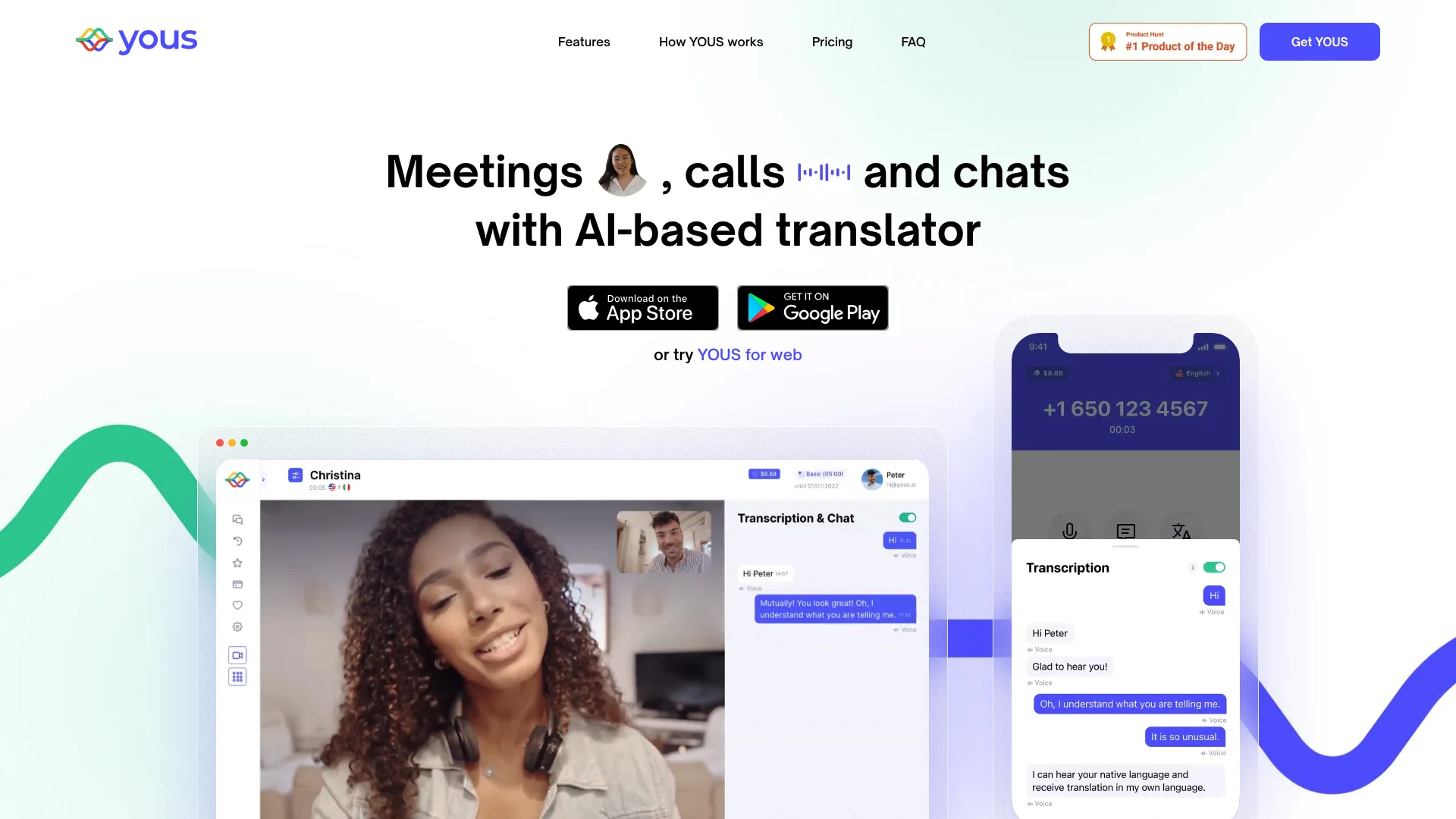Click the grid/dashboard icon in sidebar
Image resolution: width=1456 pixels, height=819 pixels.
[237, 676]
